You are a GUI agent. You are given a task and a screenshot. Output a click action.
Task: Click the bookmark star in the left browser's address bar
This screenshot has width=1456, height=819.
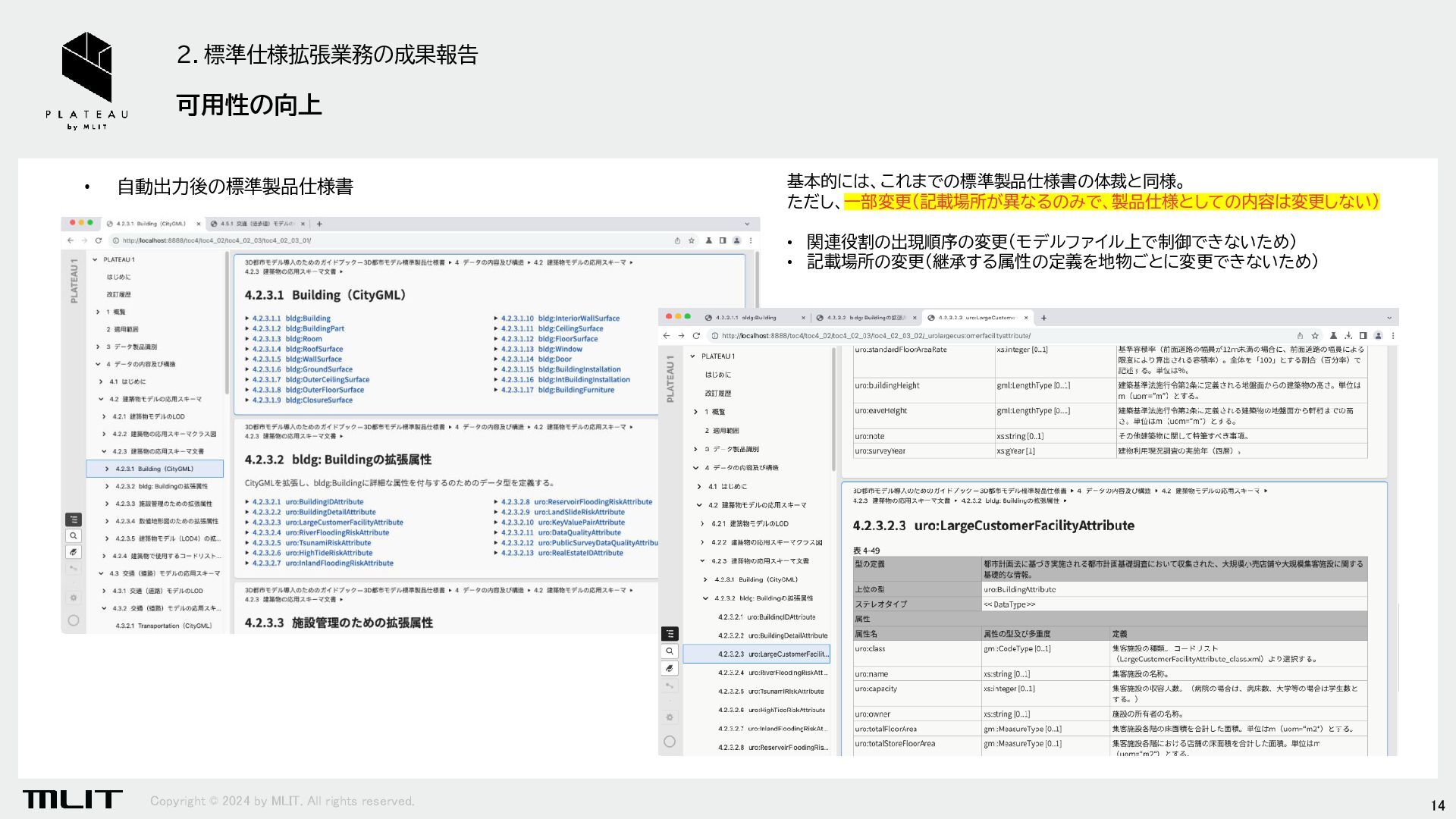692,240
